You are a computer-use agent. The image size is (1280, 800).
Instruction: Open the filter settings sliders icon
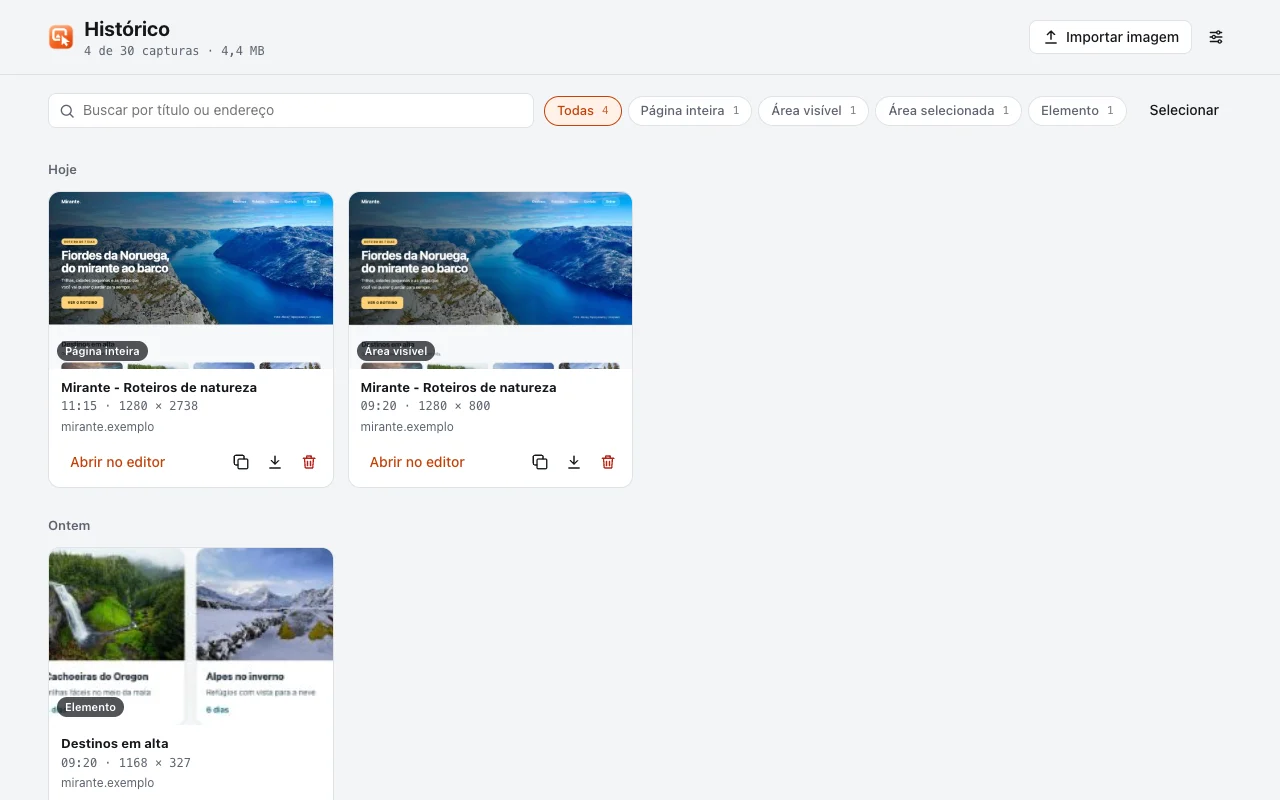[1216, 37]
